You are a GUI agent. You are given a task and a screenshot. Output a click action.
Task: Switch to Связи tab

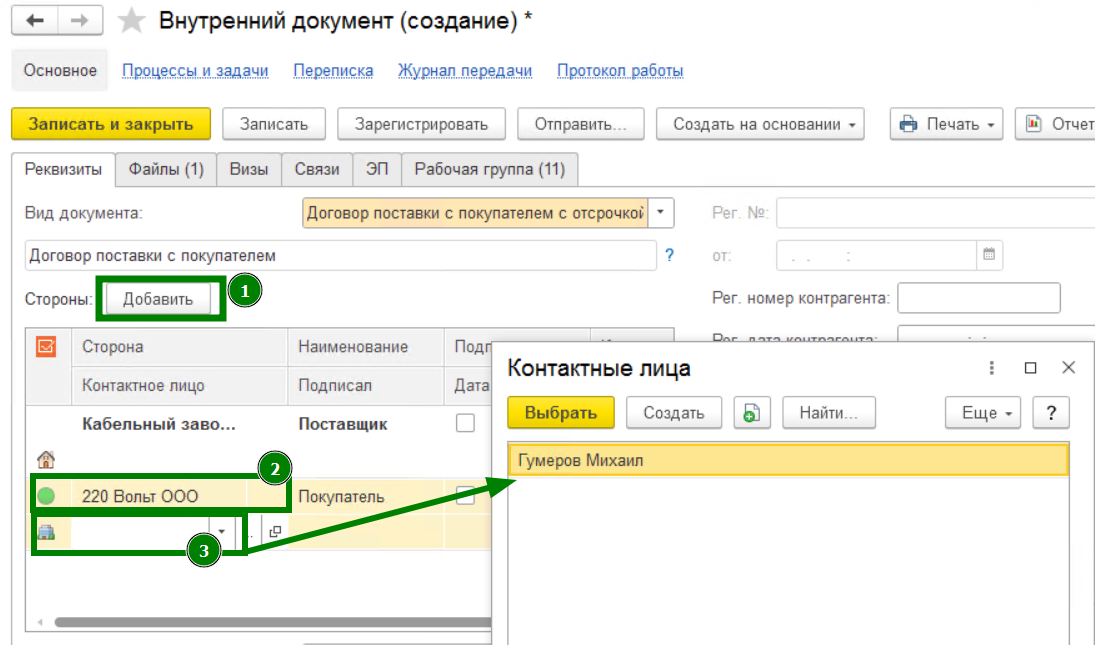pos(317,170)
